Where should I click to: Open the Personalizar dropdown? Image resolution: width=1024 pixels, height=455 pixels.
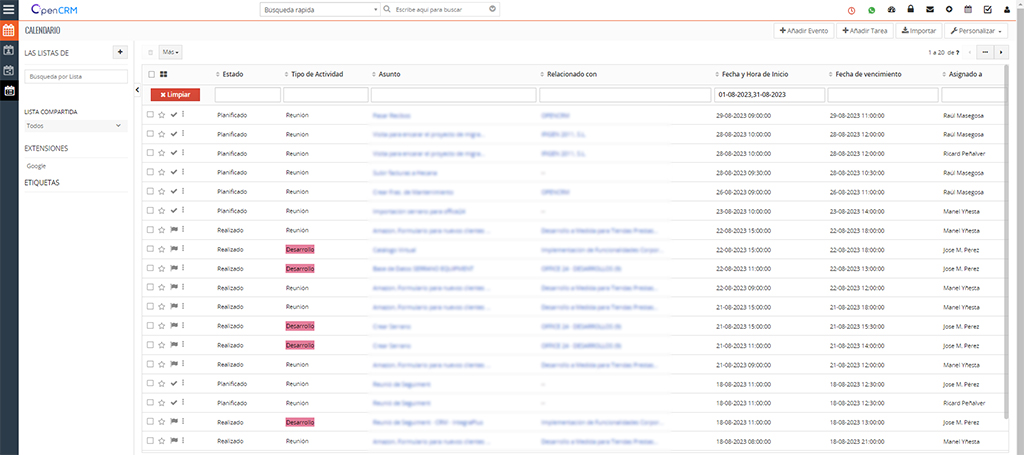click(978, 31)
